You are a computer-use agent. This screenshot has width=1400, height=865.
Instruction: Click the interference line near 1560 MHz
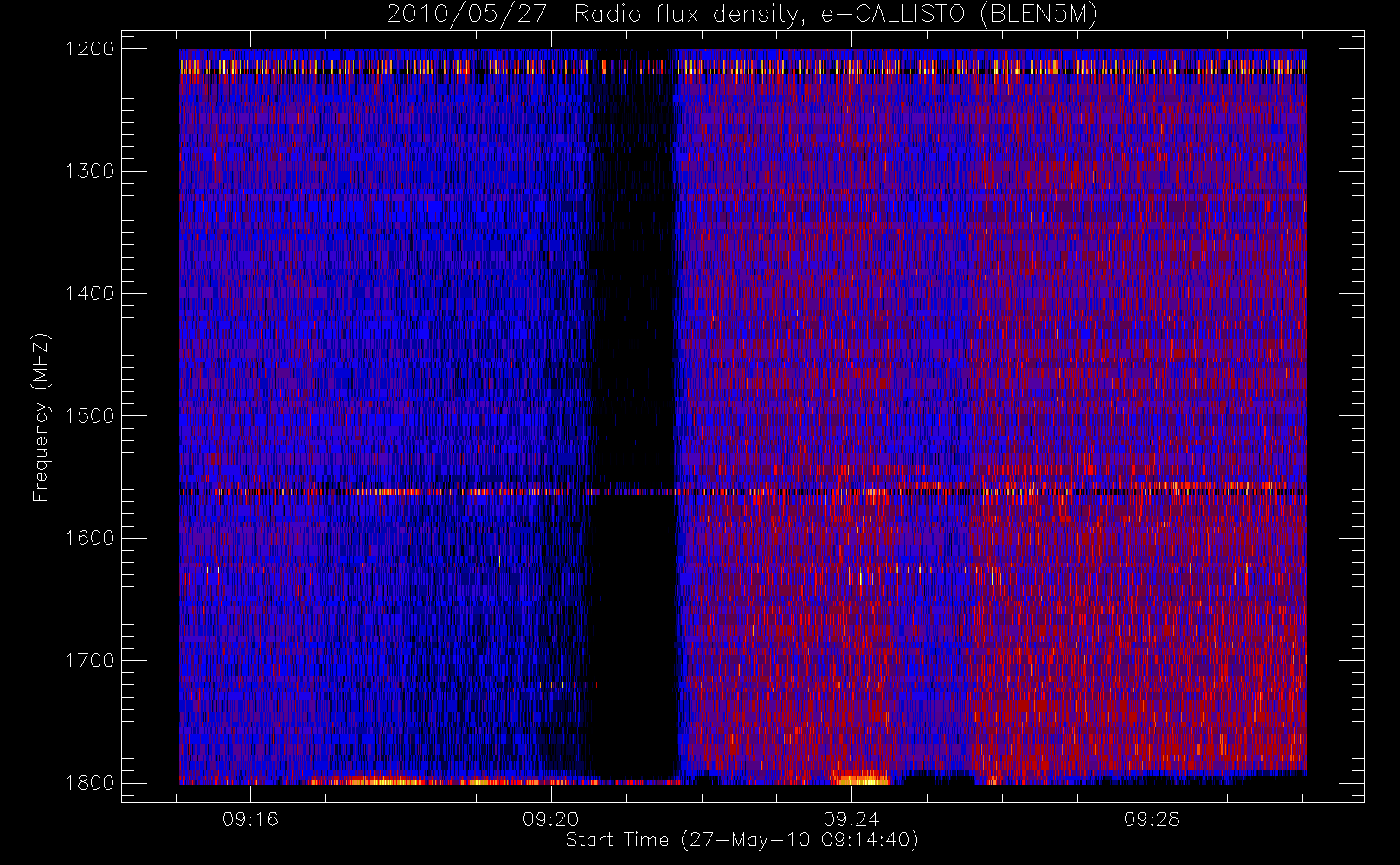point(742,491)
